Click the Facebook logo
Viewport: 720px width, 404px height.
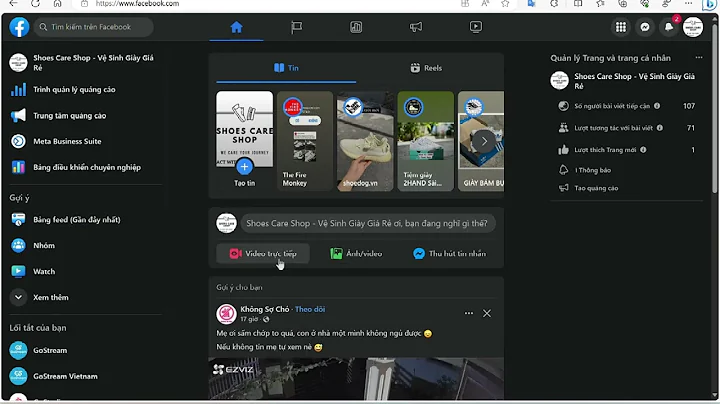[x=19, y=27]
